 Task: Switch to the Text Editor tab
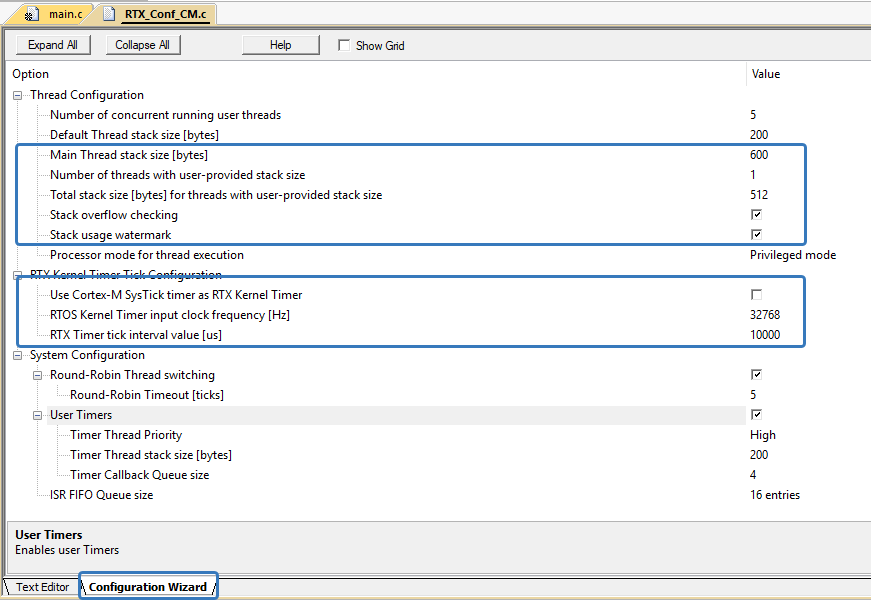point(42,587)
